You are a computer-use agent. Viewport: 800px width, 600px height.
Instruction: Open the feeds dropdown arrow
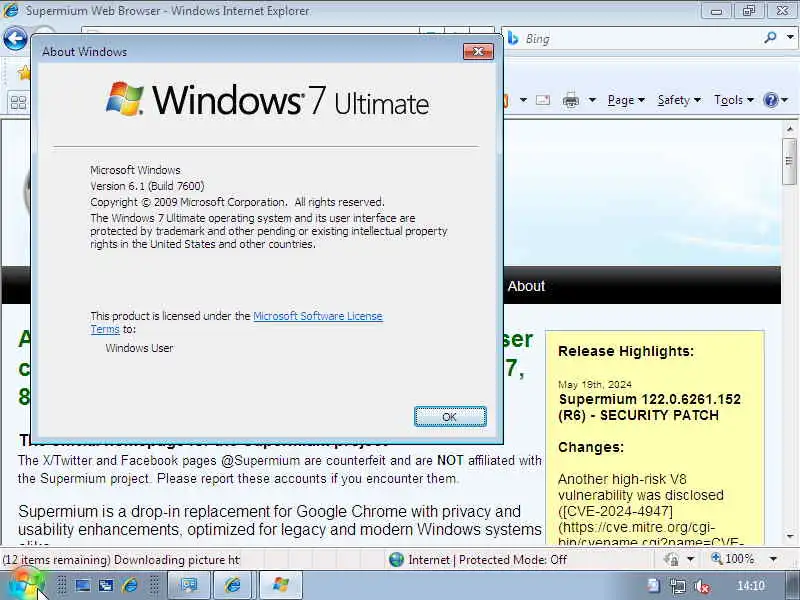point(523,100)
